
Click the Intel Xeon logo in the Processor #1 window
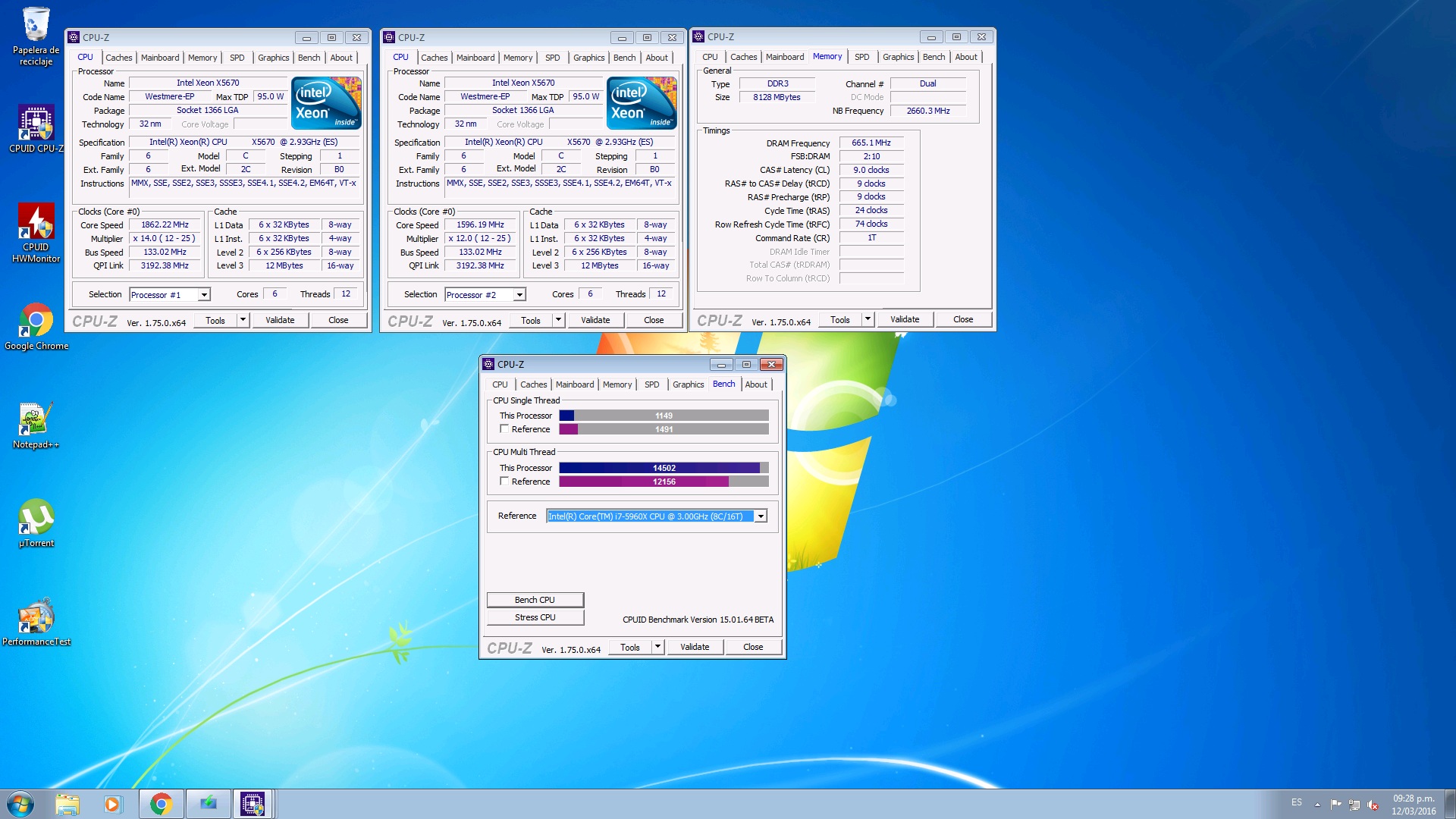[x=326, y=103]
